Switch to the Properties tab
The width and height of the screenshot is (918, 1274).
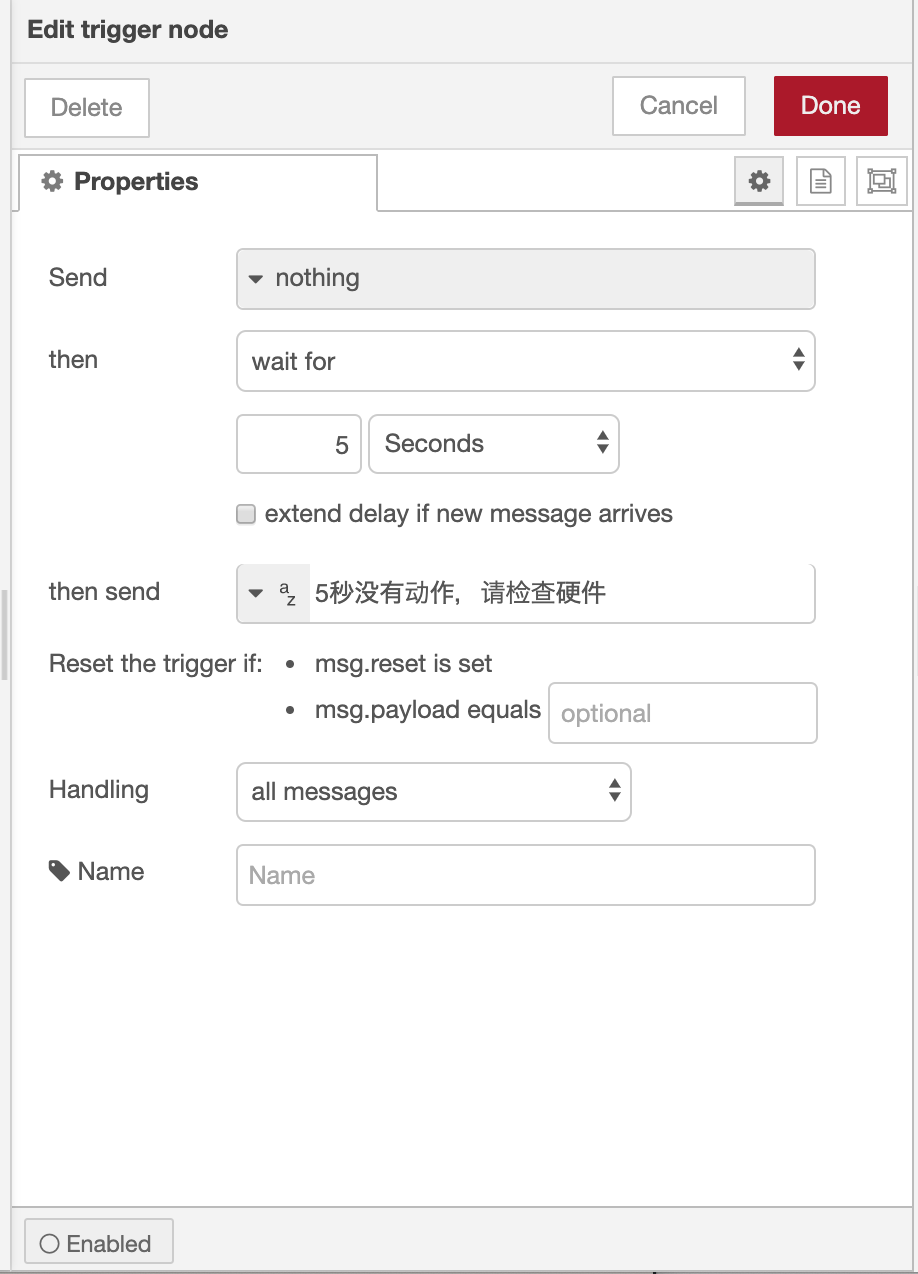136,181
